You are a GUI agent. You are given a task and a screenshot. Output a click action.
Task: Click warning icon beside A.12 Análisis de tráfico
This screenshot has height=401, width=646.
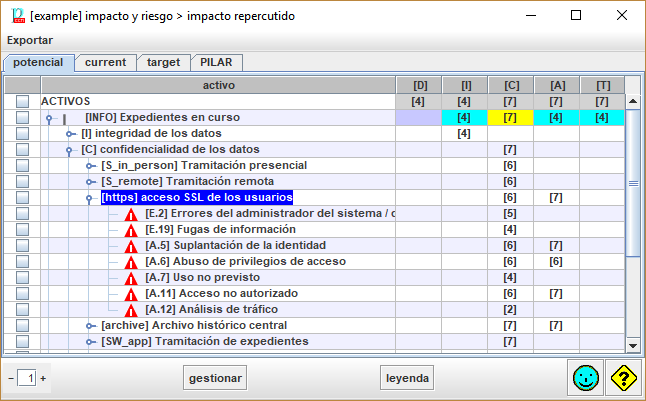(131, 310)
